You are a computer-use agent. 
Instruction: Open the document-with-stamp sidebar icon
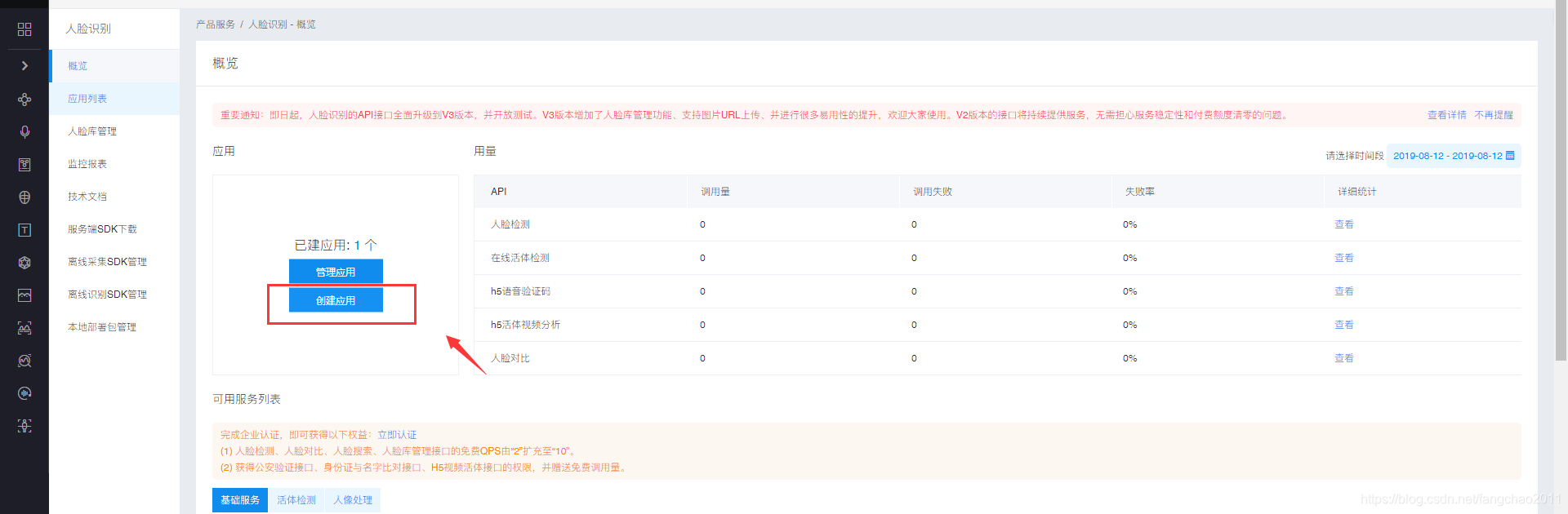[x=24, y=165]
